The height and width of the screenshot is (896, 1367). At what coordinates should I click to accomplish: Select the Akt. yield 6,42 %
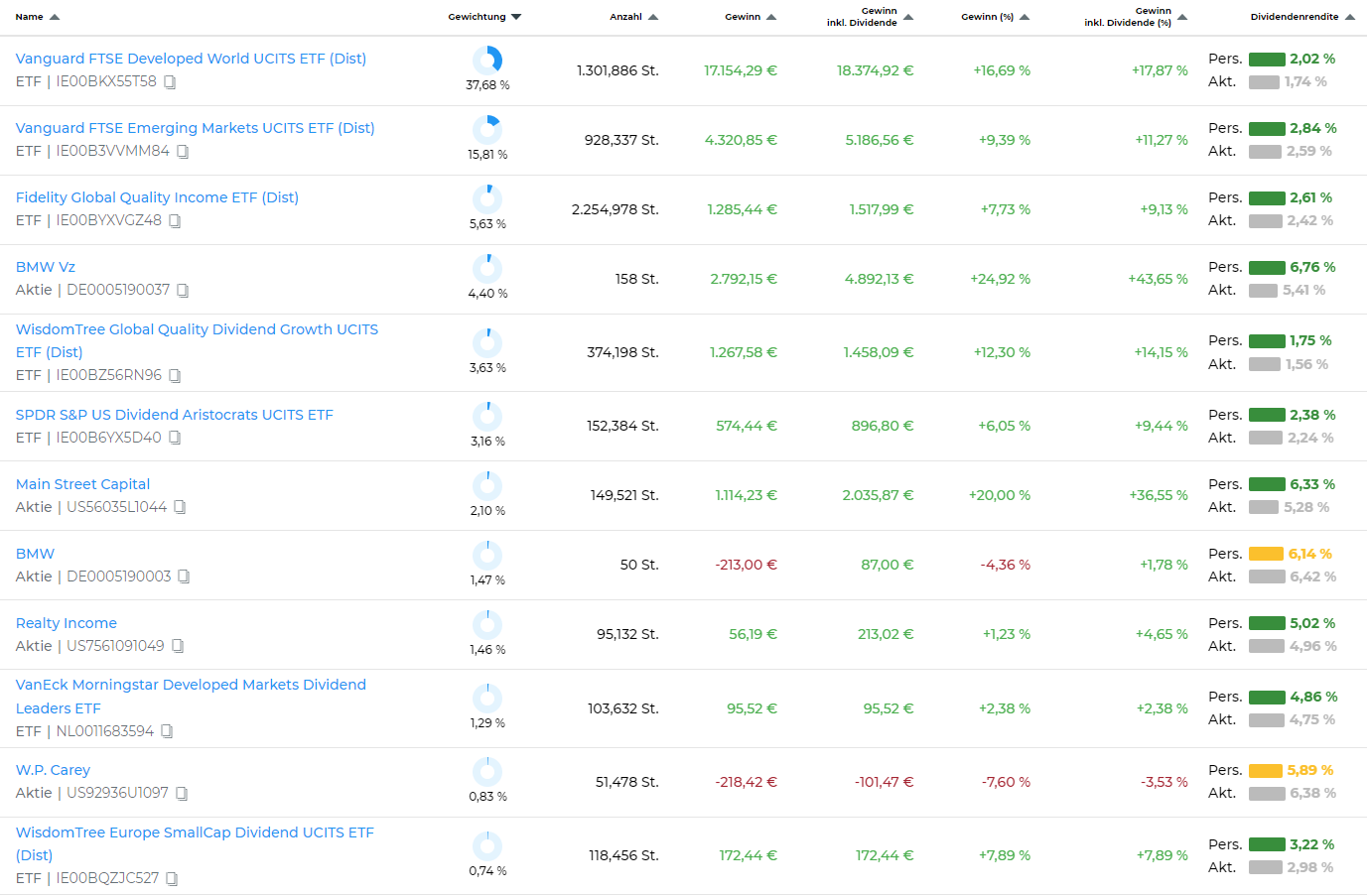[1313, 576]
